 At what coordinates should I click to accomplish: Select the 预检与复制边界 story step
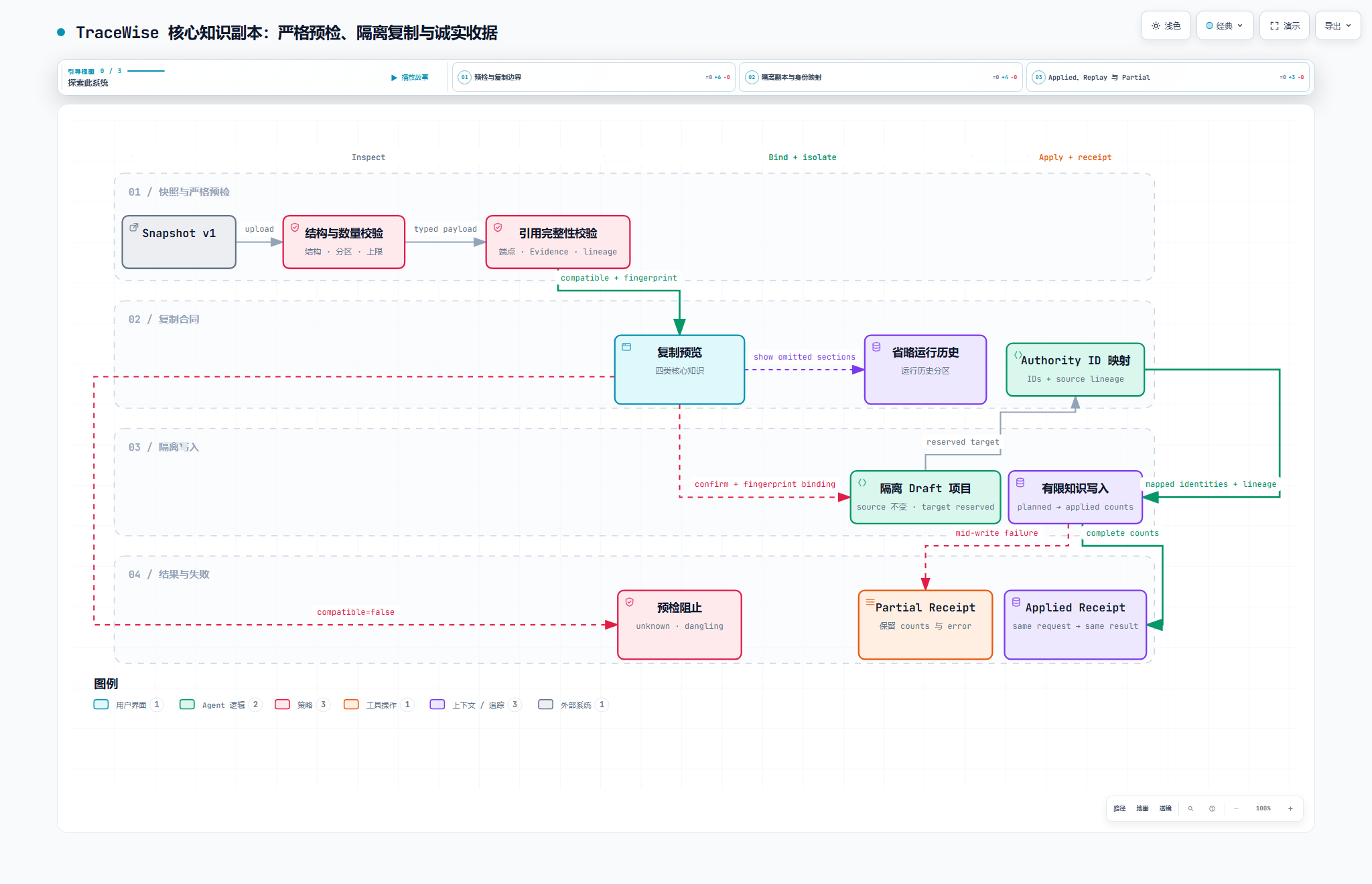click(x=594, y=77)
